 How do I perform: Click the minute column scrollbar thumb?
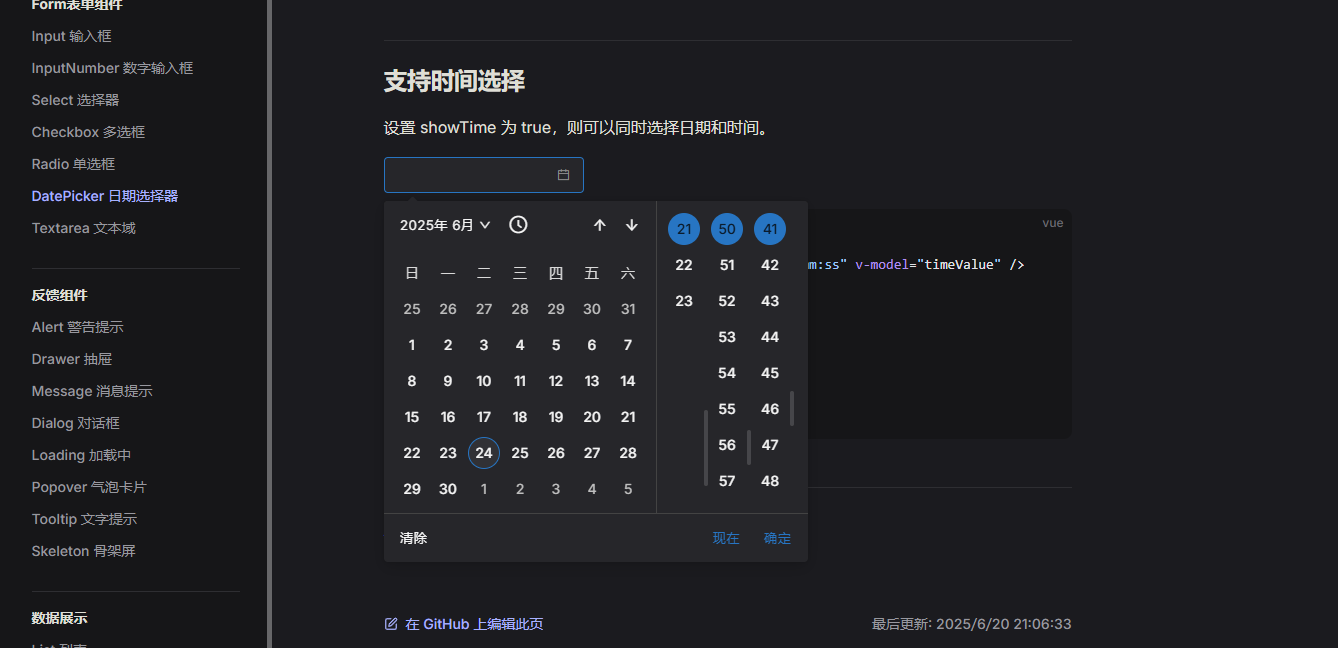(x=749, y=448)
